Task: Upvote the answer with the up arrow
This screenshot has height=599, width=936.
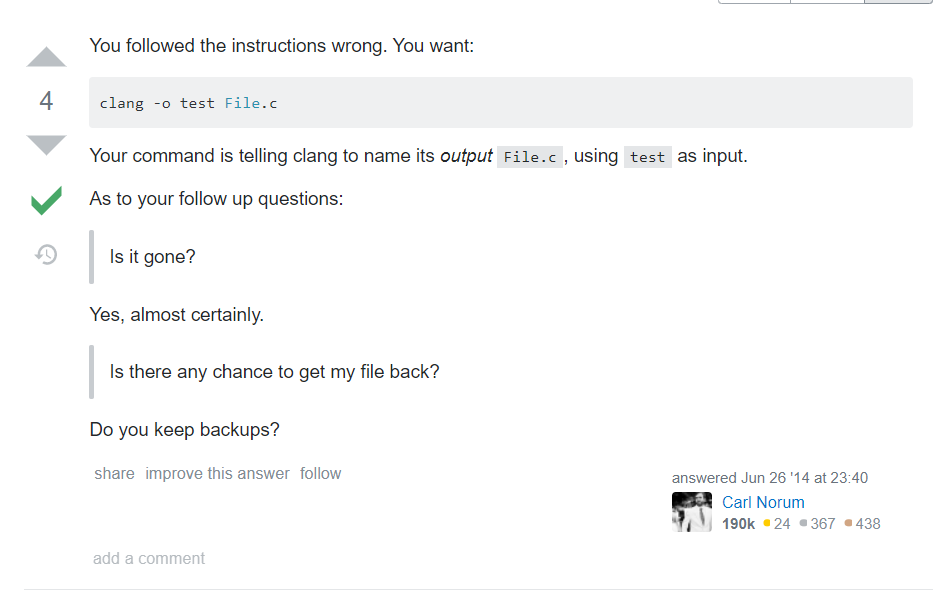Action: coord(46,57)
